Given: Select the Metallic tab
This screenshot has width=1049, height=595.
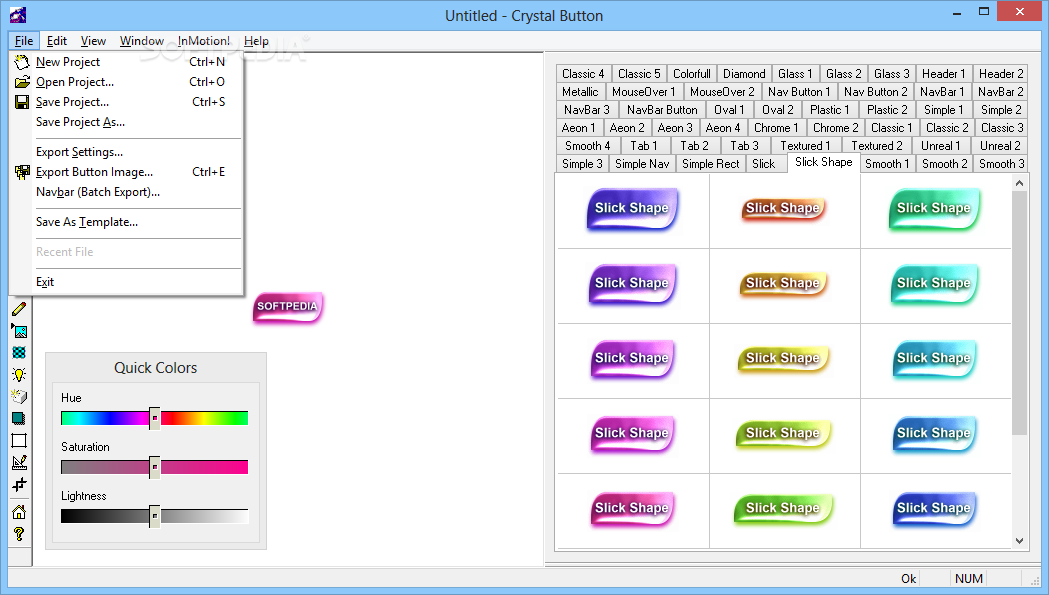Looking at the screenshot, I should click(580, 92).
